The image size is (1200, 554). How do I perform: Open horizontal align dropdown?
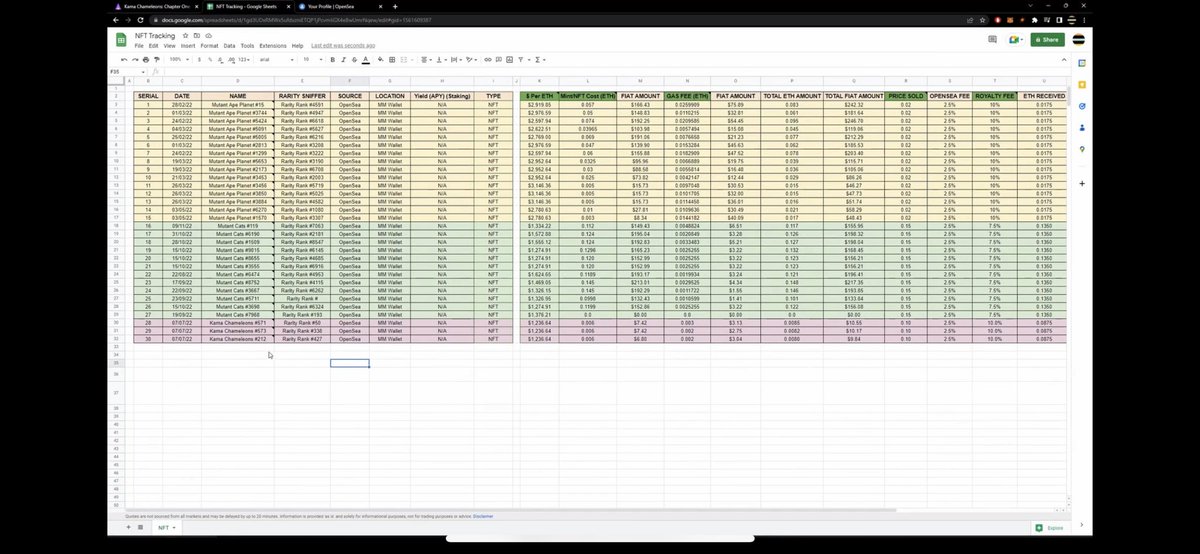[427, 59]
